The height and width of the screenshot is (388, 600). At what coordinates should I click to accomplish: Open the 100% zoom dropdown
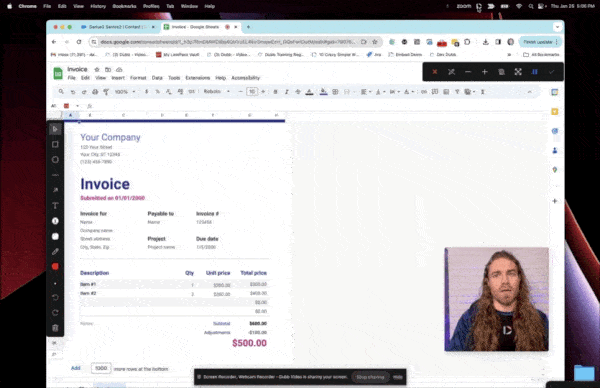(125, 92)
